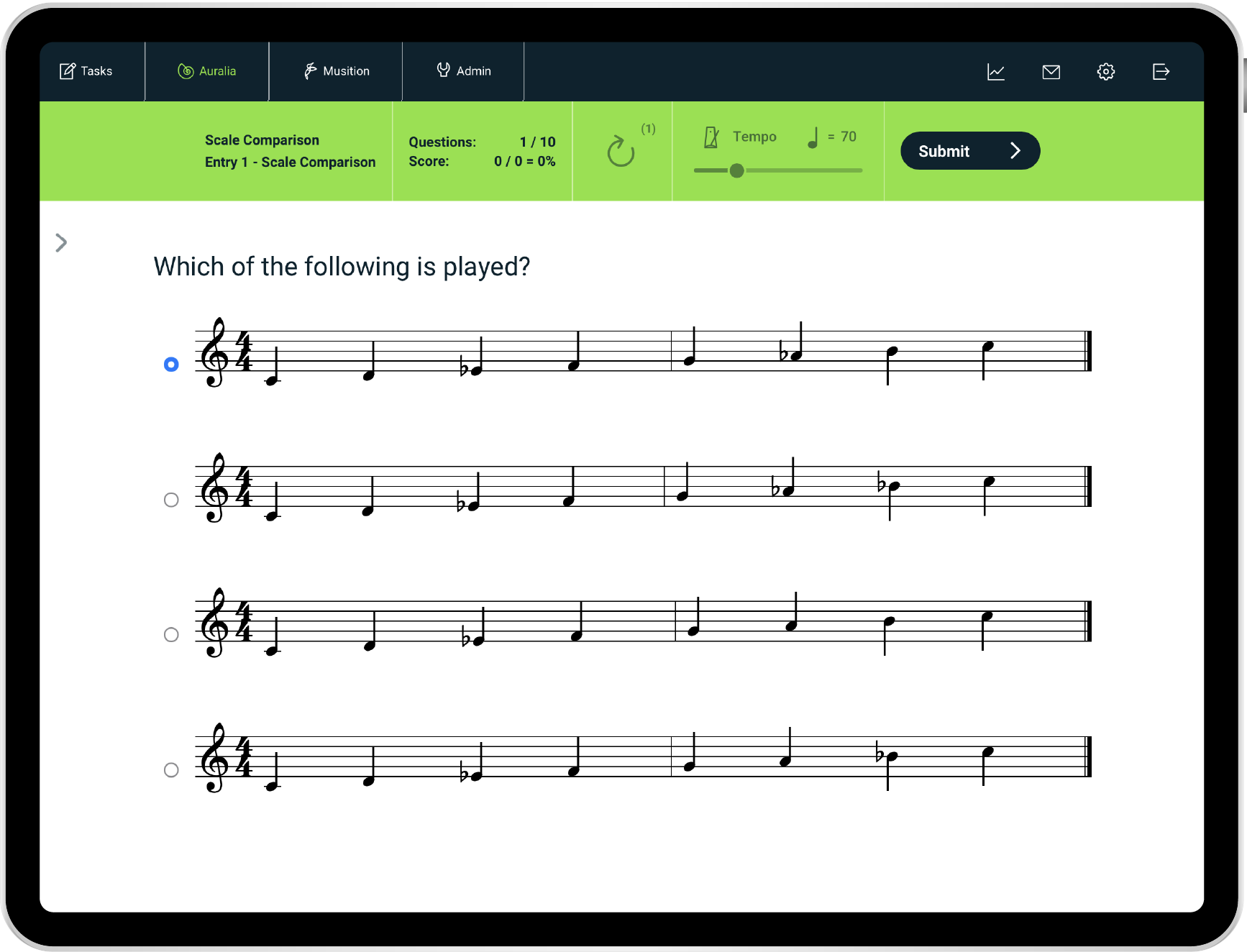Switch to the Musition tab
The image size is (1247, 952).
(337, 71)
